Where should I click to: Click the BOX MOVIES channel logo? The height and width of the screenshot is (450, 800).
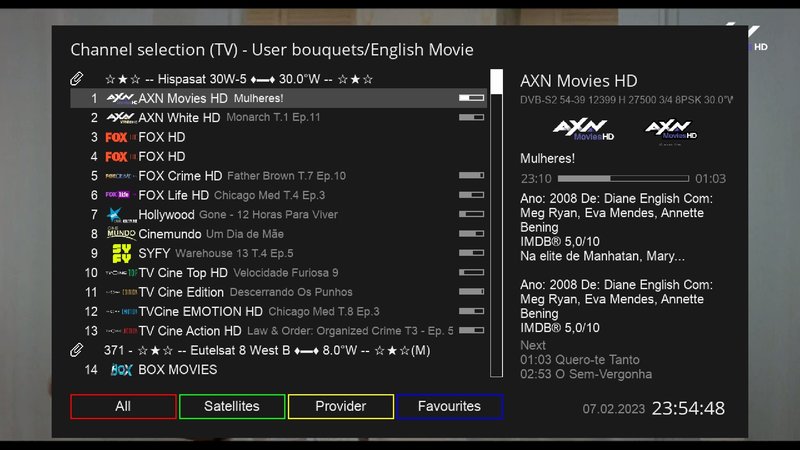point(121,370)
